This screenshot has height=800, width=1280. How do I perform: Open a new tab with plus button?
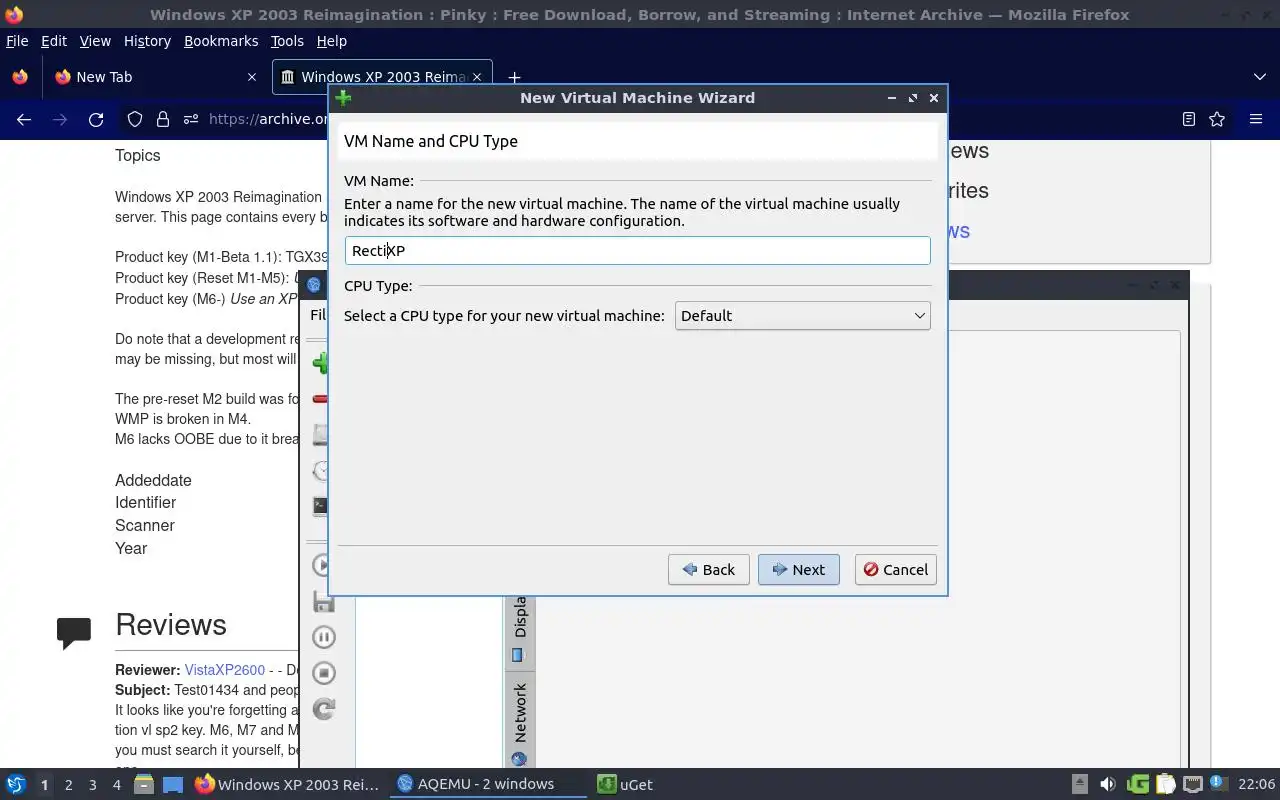514,77
